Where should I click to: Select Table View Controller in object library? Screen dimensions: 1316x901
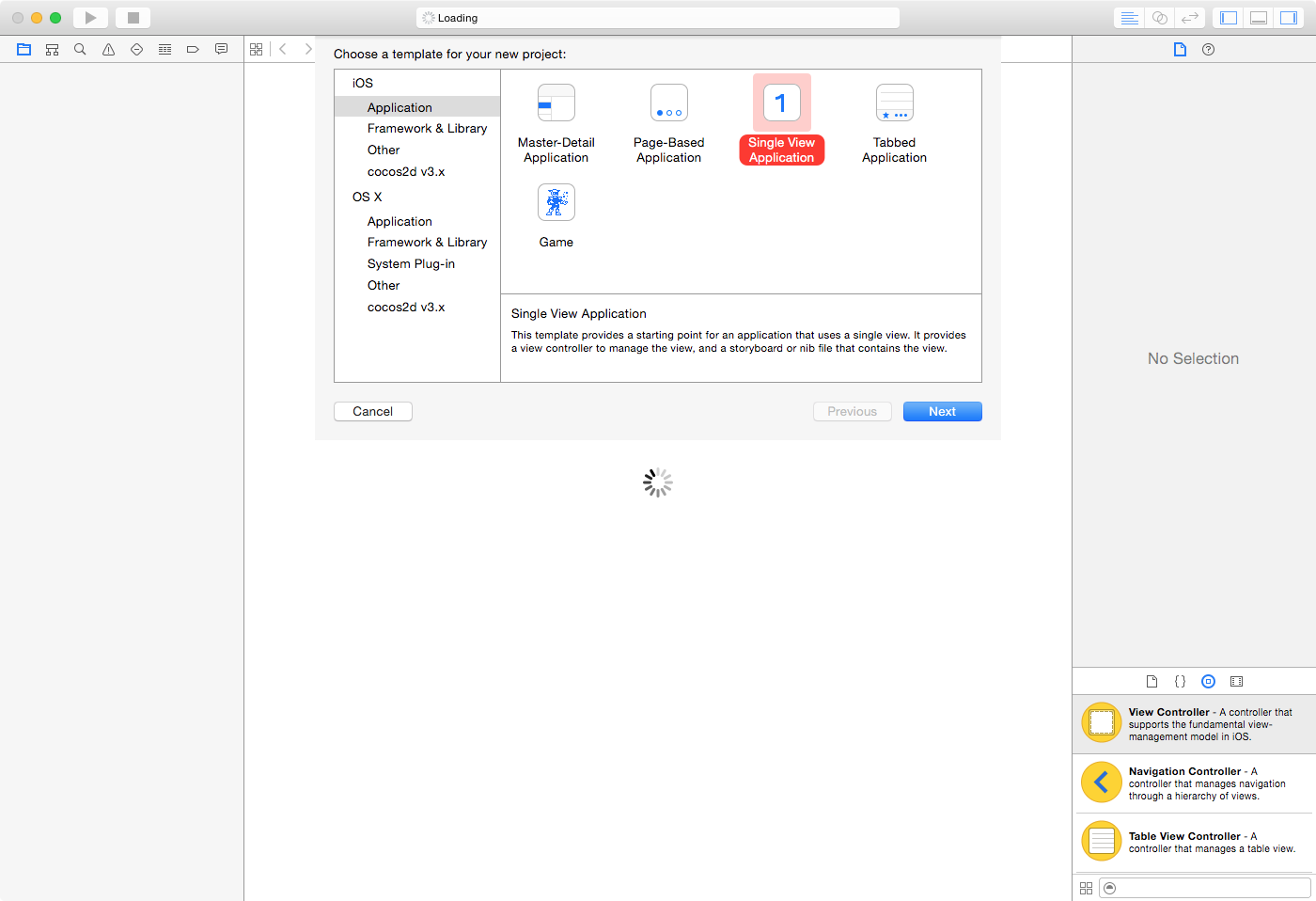point(1194,842)
